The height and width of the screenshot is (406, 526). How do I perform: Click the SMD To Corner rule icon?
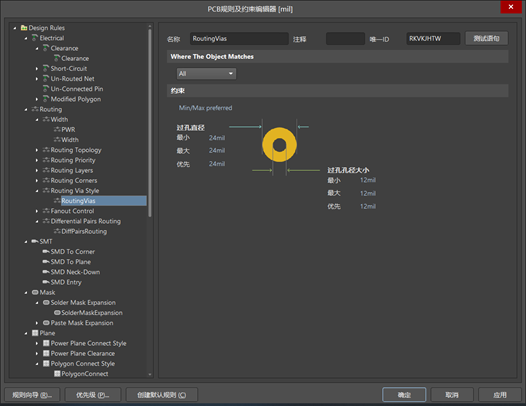46,252
